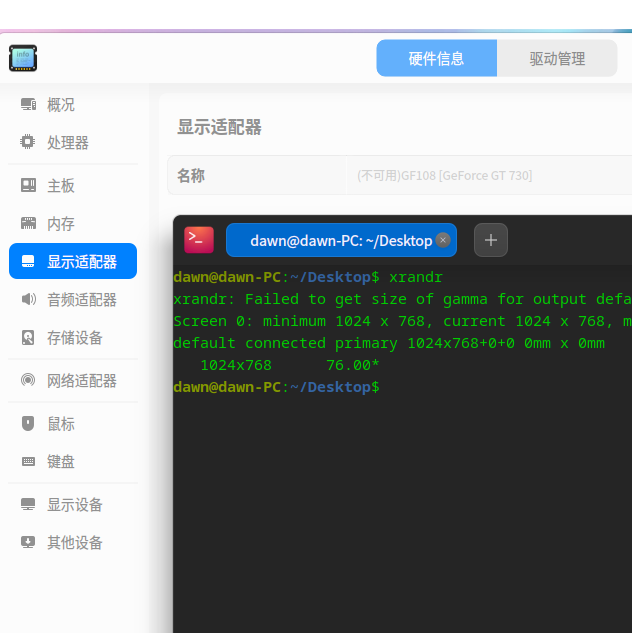
Task: Open 鼠标 label in the sidebar
Action: click(x=61, y=424)
